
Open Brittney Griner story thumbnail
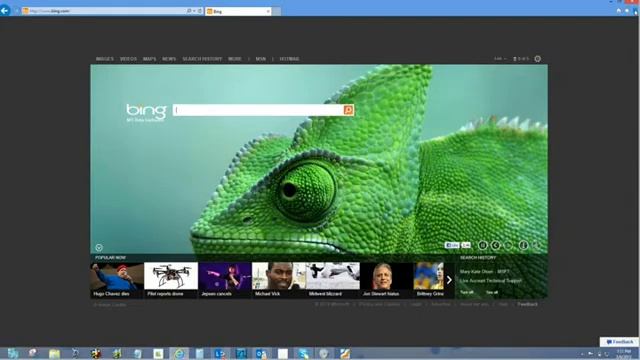pos(429,280)
